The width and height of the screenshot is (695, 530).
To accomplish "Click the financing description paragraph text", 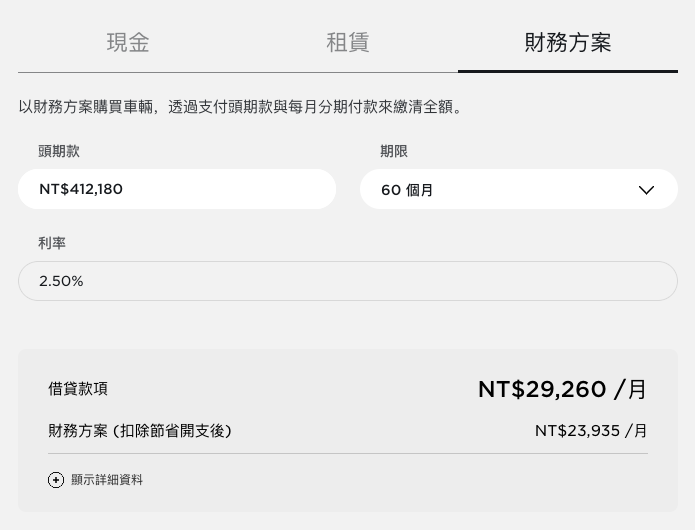I will (240, 107).
